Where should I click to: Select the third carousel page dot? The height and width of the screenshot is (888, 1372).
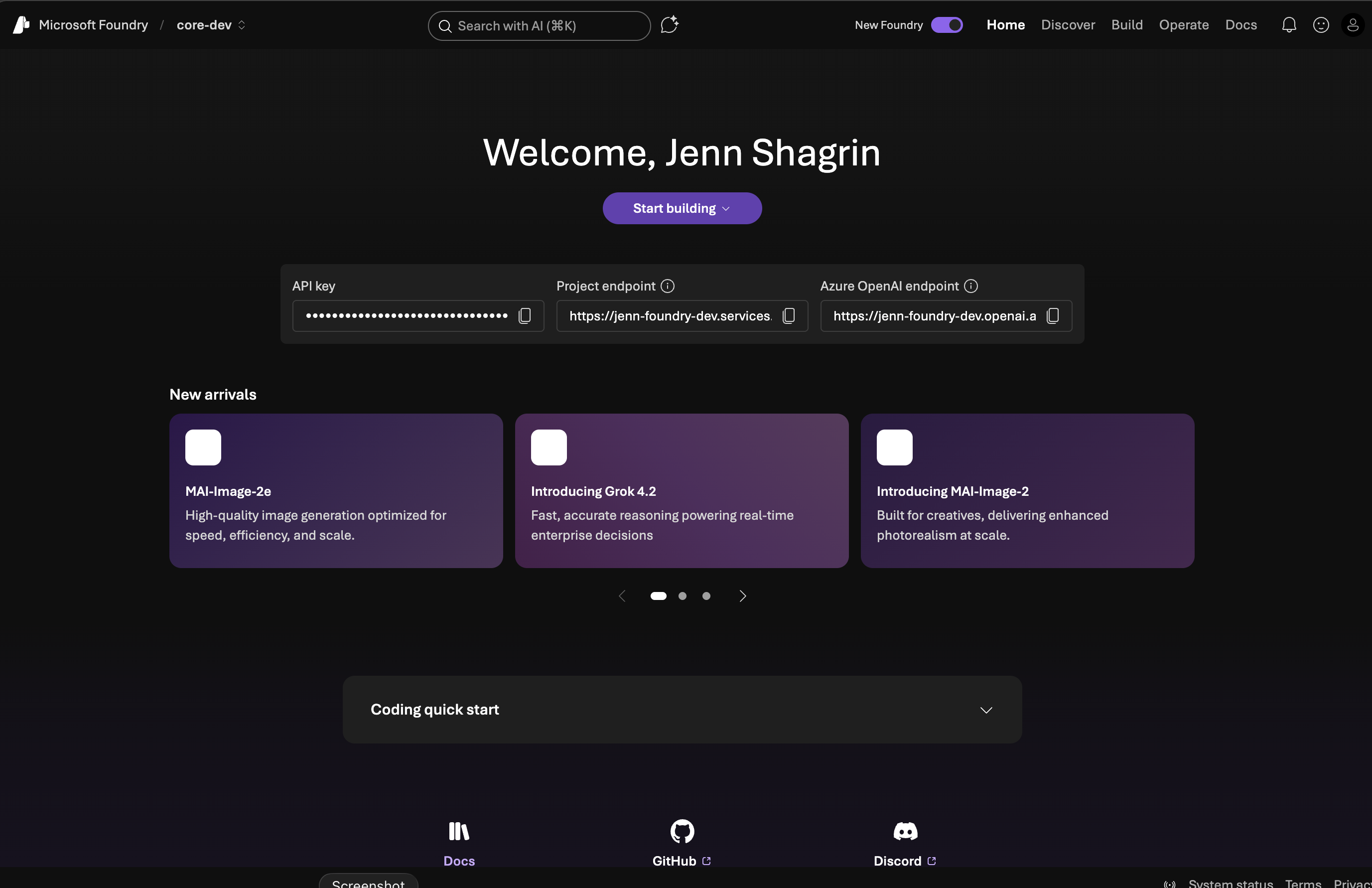click(706, 596)
